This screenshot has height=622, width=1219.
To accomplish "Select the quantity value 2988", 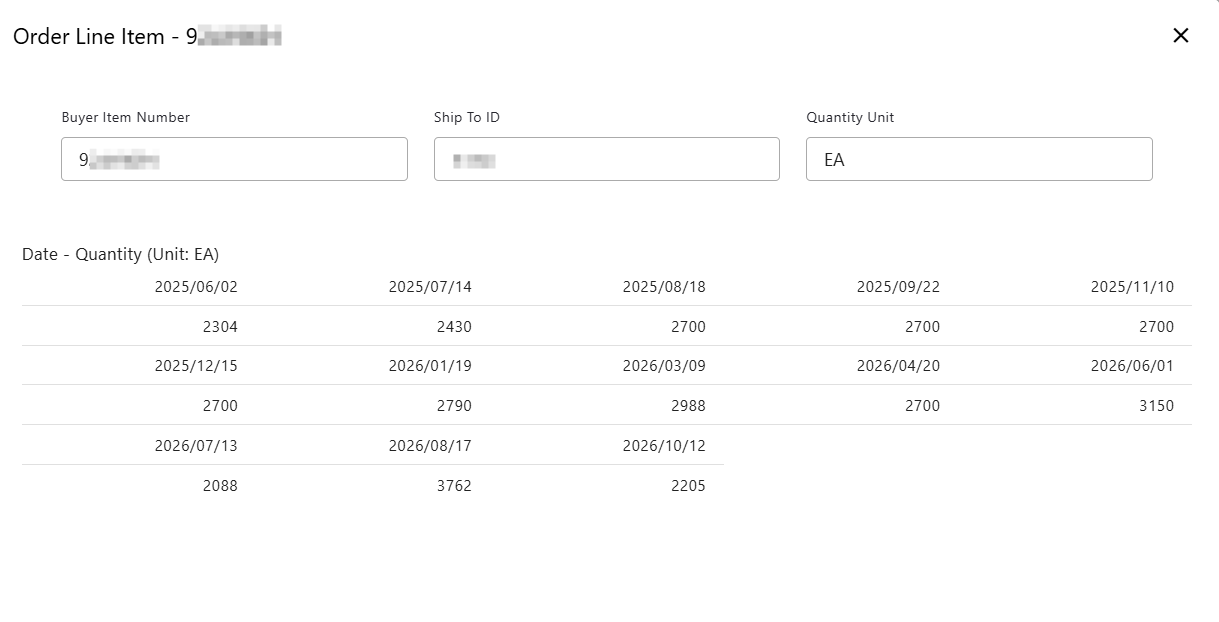I will 687,406.
